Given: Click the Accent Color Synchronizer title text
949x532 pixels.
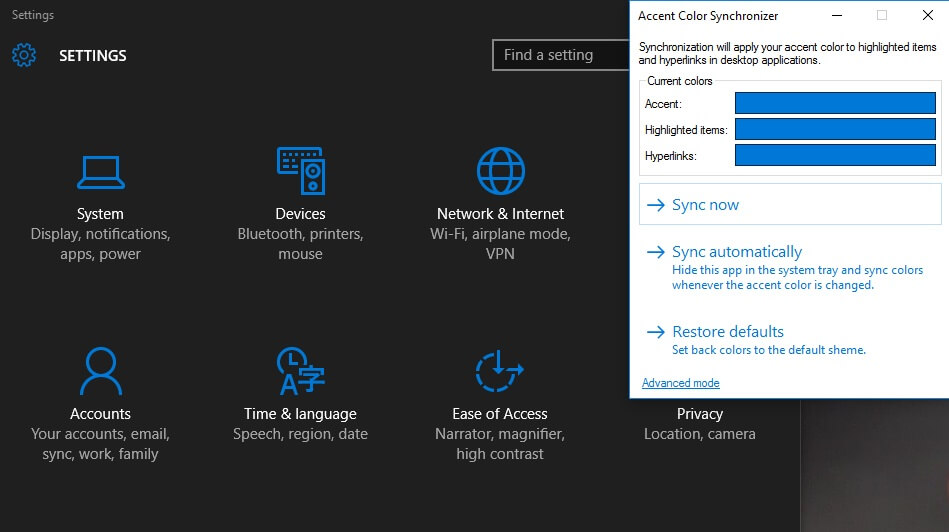Looking at the screenshot, I should coord(708,16).
